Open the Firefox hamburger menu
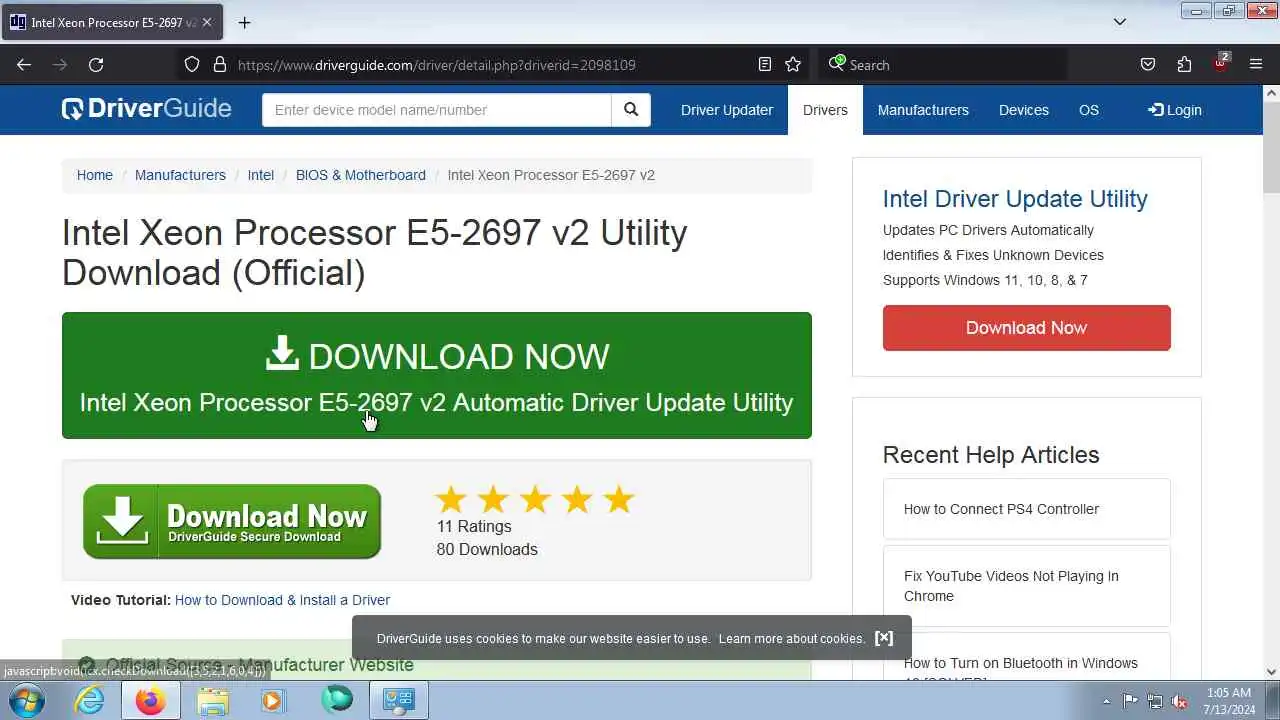The height and width of the screenshot is (720, 1280). pyautogui.click(x=1256, y=65)
